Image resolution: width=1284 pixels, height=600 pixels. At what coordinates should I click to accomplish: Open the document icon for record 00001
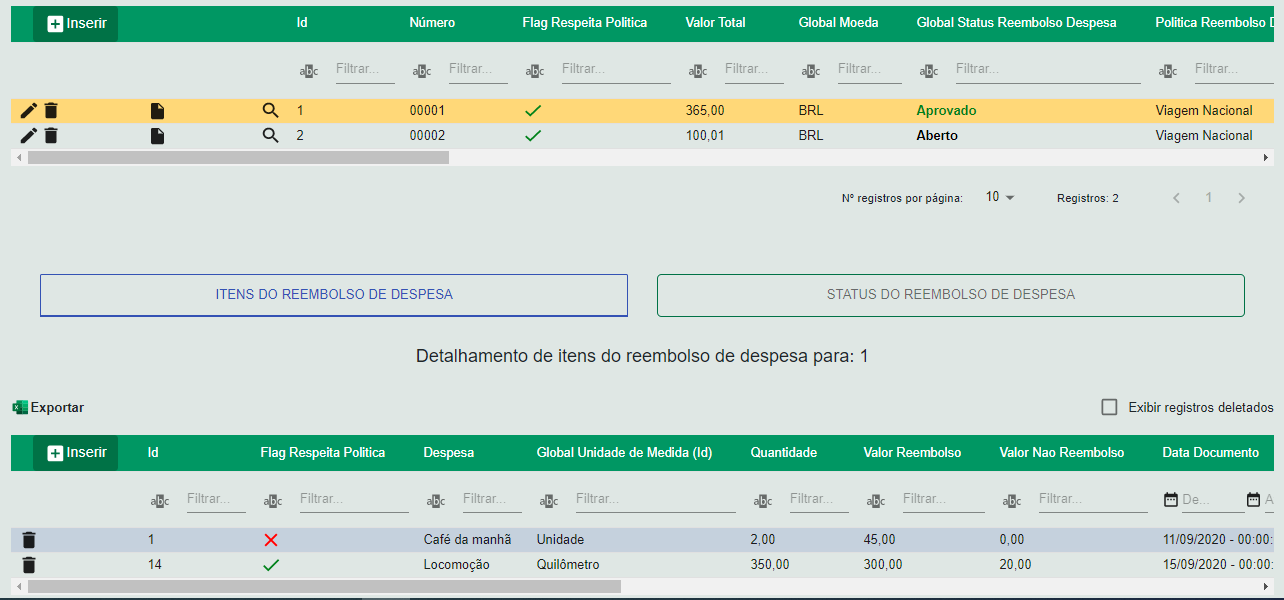coord(157,110)
